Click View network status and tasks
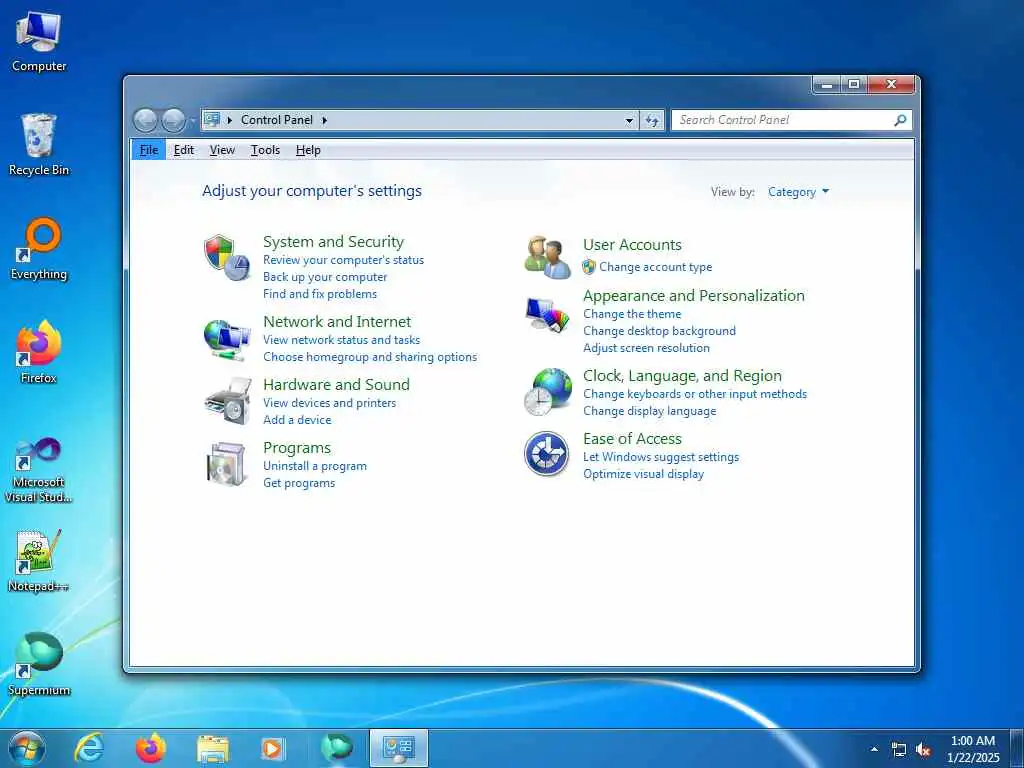 click(x=342, y=340)
